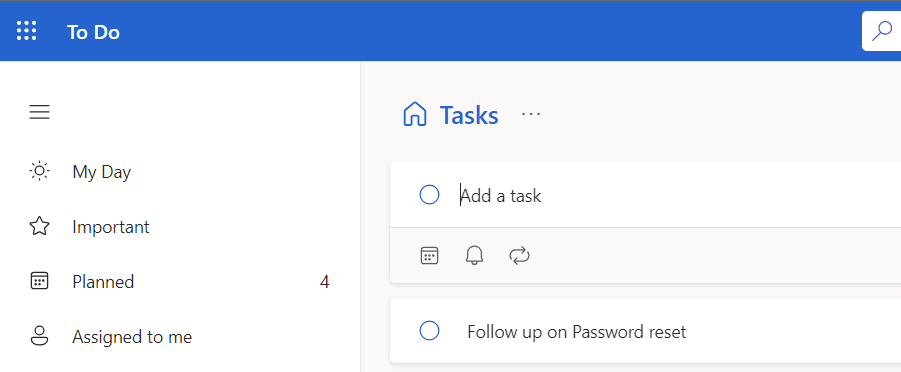Set a reminder with the bell icon
This screenshot has height=372, width=901.
[474, 255]
